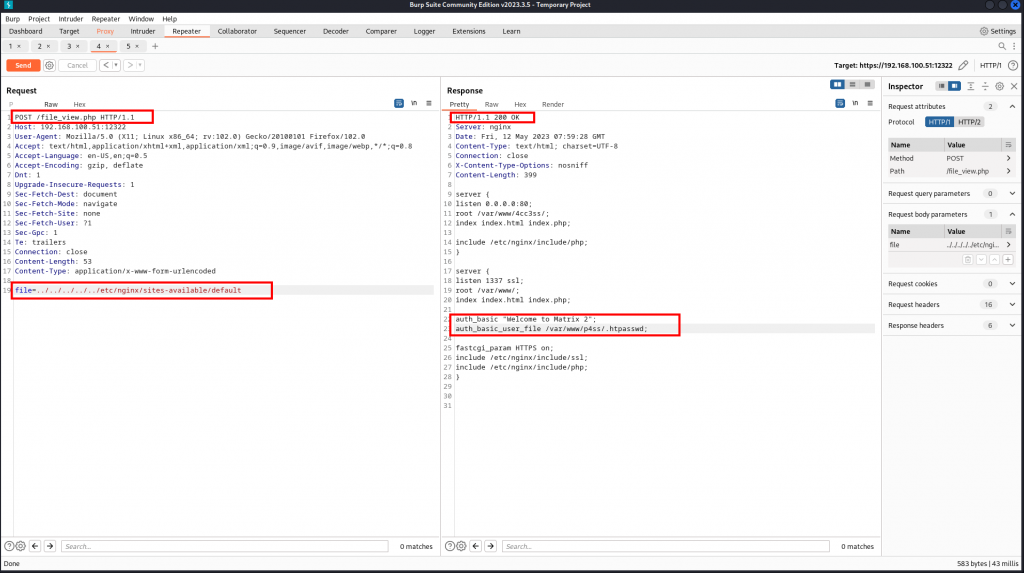Switch to the Proxy tab

[x=104, y=31]
